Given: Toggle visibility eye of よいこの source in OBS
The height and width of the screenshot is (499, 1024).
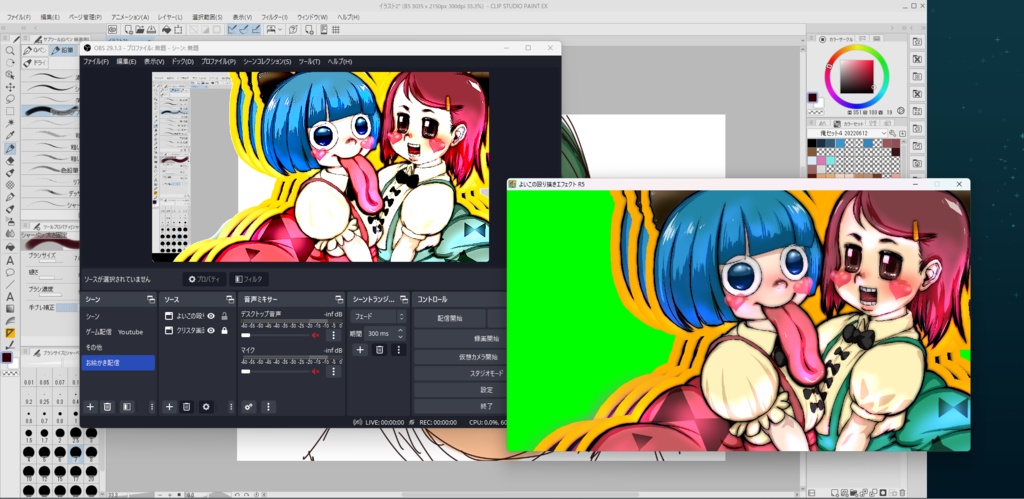Looking at the screenshot, I should [x=211, y=316].
